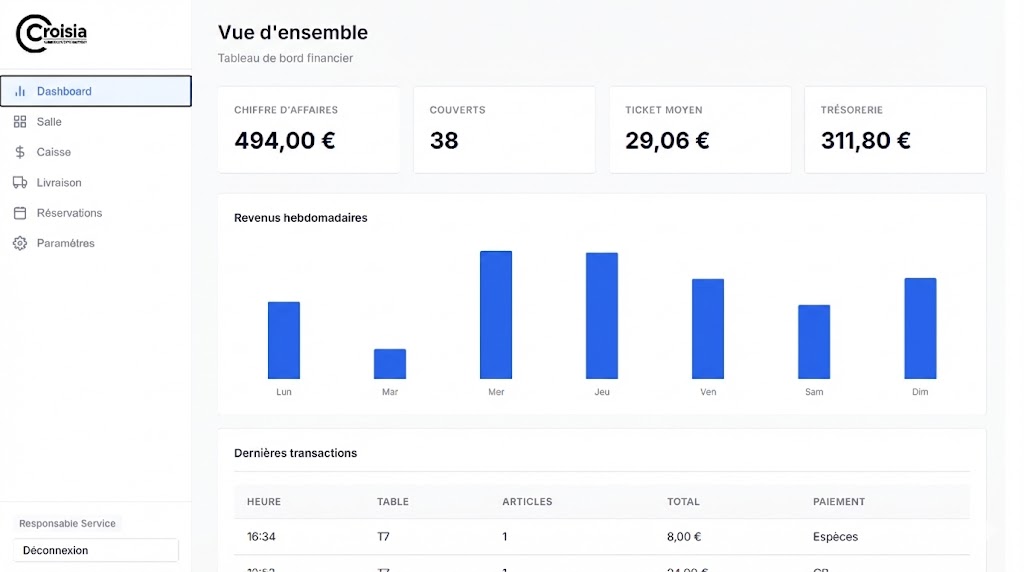Open Paramètres settings page
Screen dimensions: 1024x572
point(96,243)
